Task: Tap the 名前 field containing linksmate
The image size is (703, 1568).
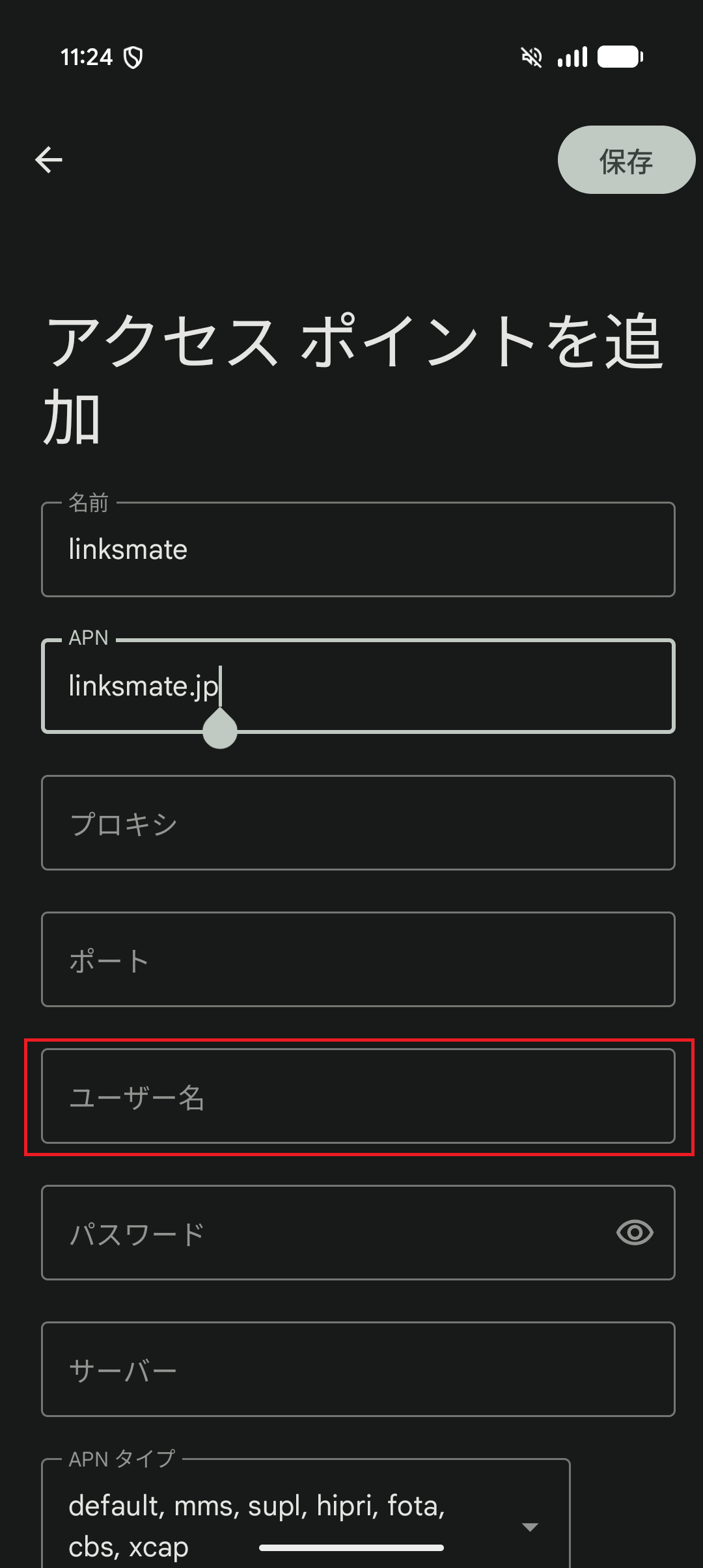Action: 357,548
